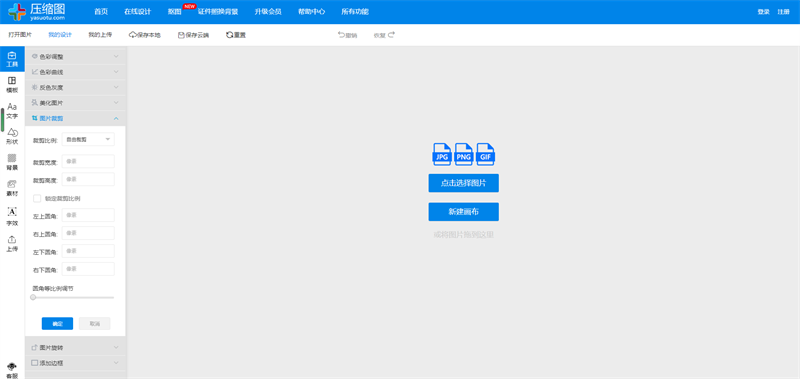Go to 首页 home in top navigation
The width and height of the screenshot is (800, 379).
(101, 12)
